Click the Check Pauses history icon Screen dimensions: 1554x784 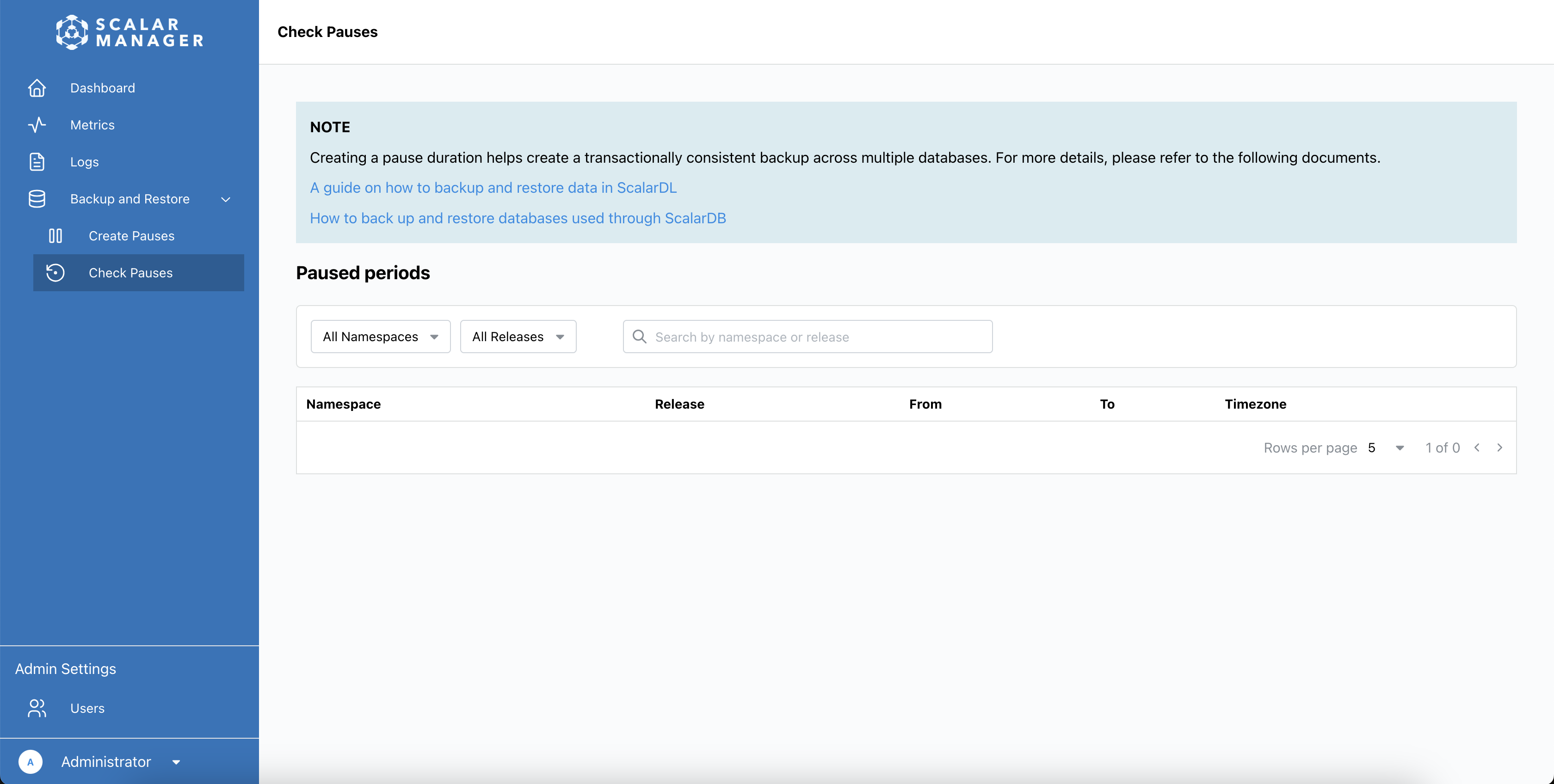(55, 273)
